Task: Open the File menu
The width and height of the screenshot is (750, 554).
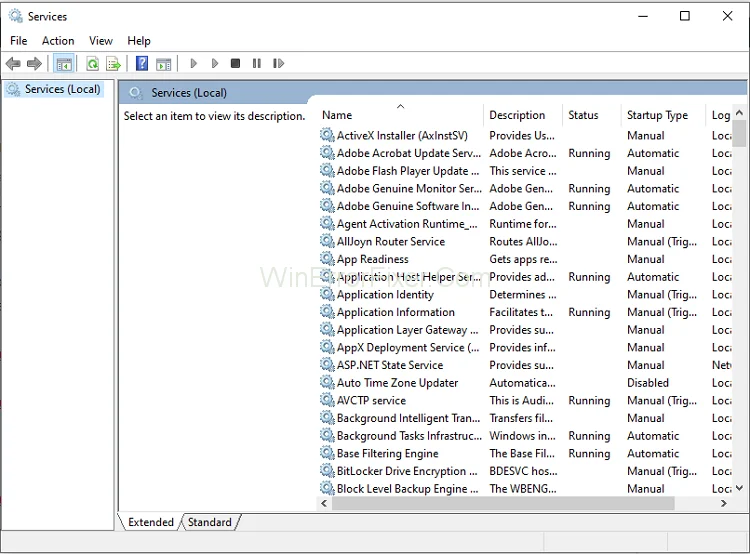Action: [x=19, y=41]
